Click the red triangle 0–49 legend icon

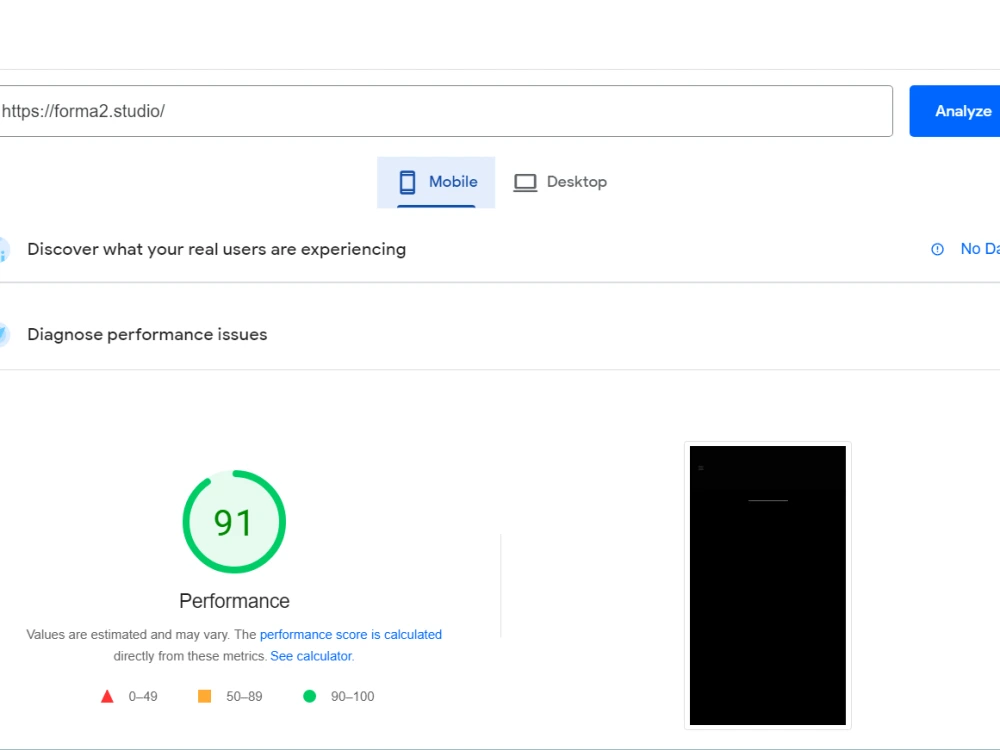[x=107, y=696]
